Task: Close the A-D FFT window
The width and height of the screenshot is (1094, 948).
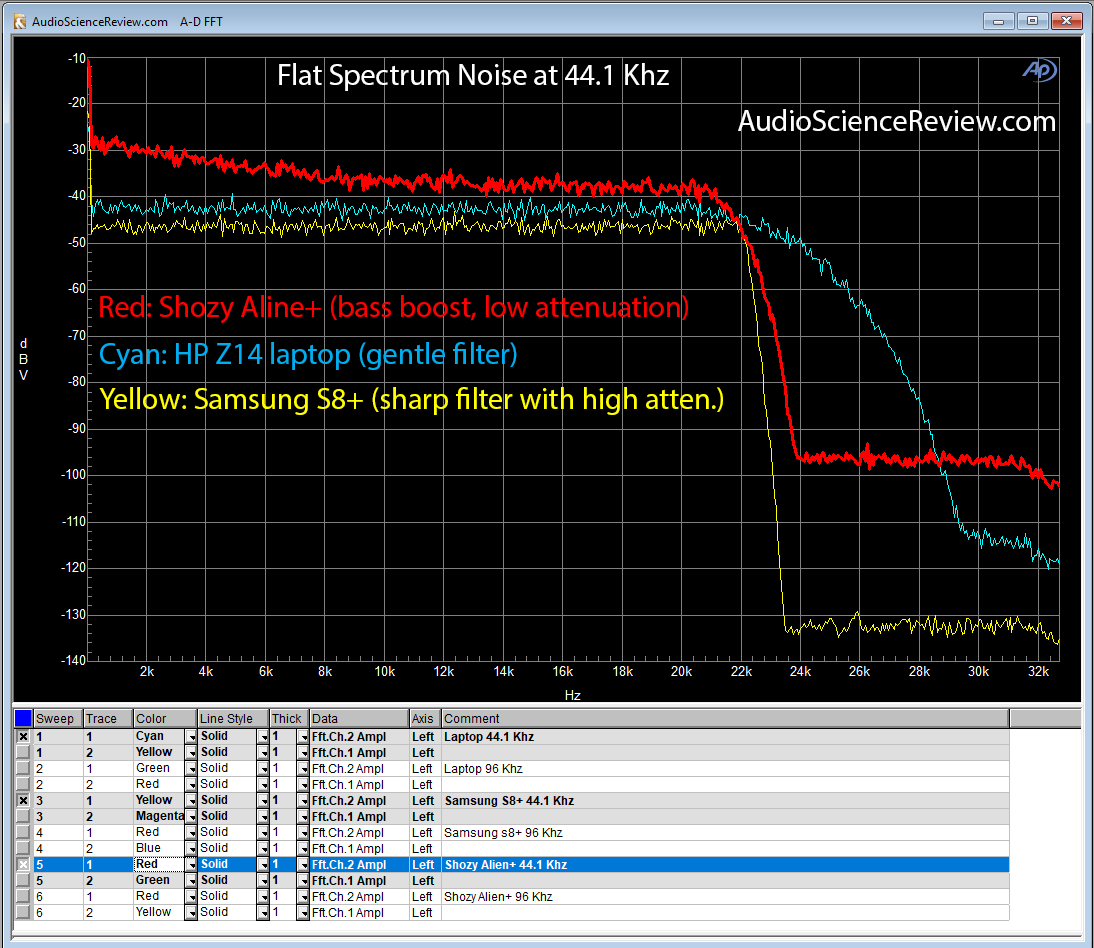Action: pos(1066,21)
